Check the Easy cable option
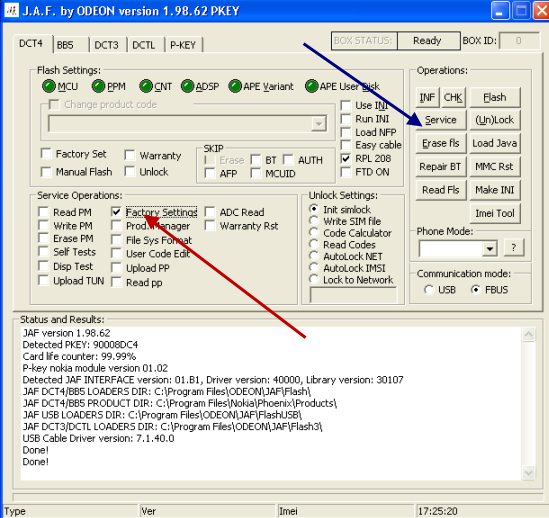549x518 pixels. click(x=346, y=145)
